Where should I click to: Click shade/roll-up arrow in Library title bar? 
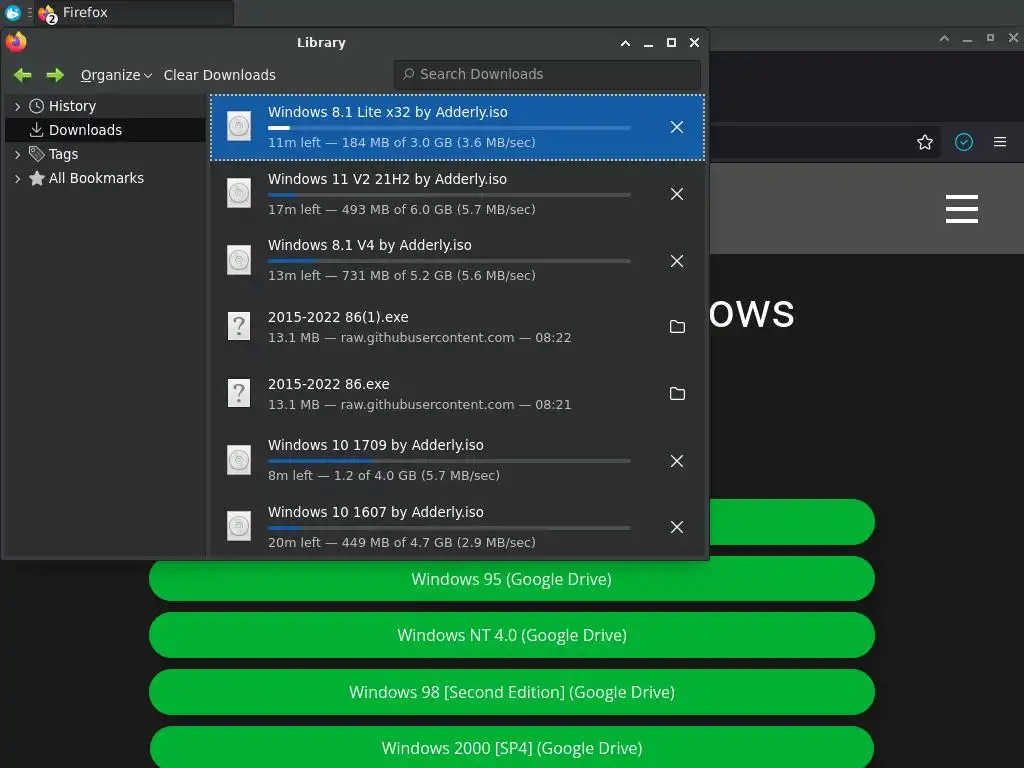[x=626, y=43]
